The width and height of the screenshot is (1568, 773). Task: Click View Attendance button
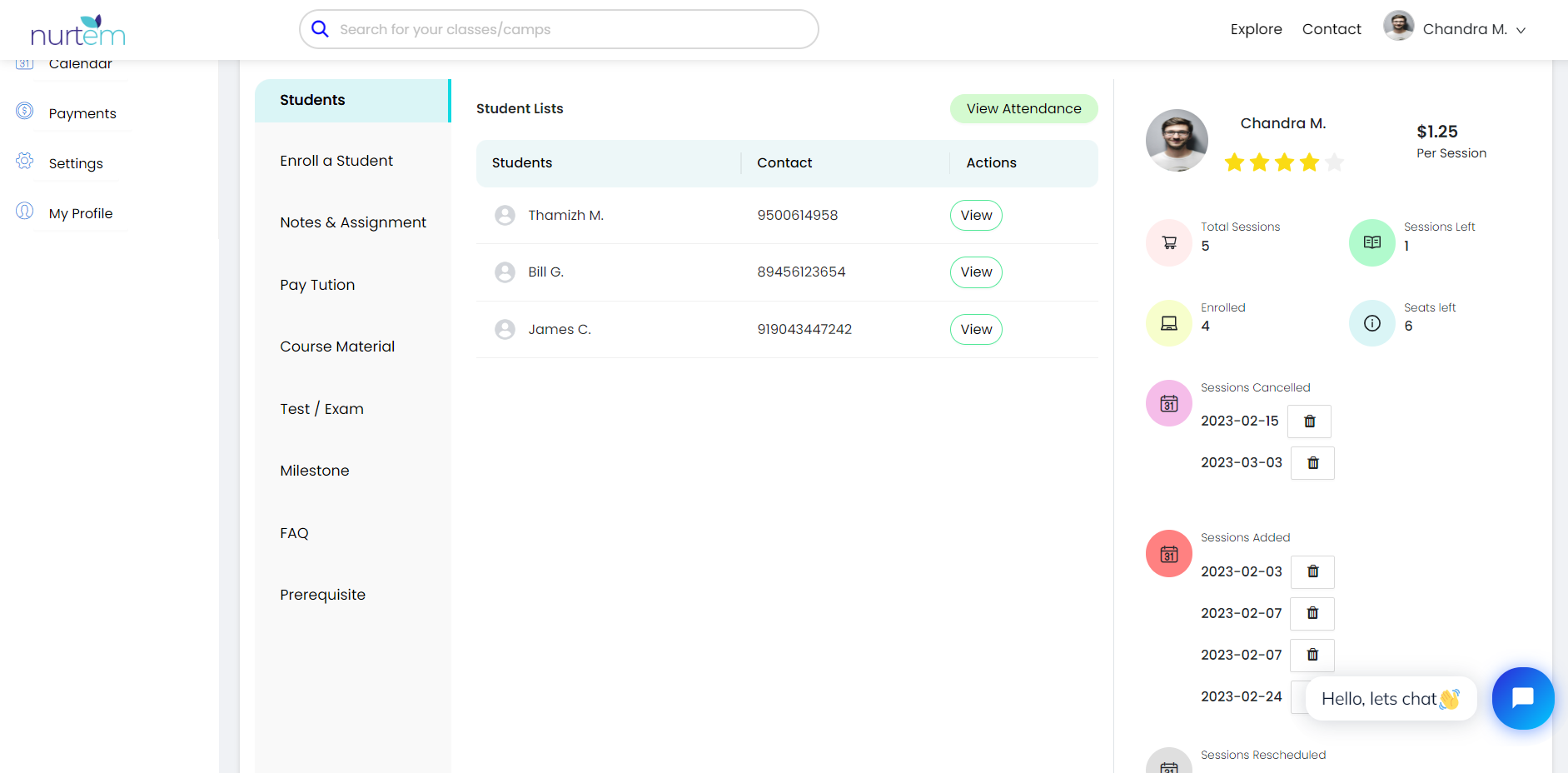coord(1023,108)
